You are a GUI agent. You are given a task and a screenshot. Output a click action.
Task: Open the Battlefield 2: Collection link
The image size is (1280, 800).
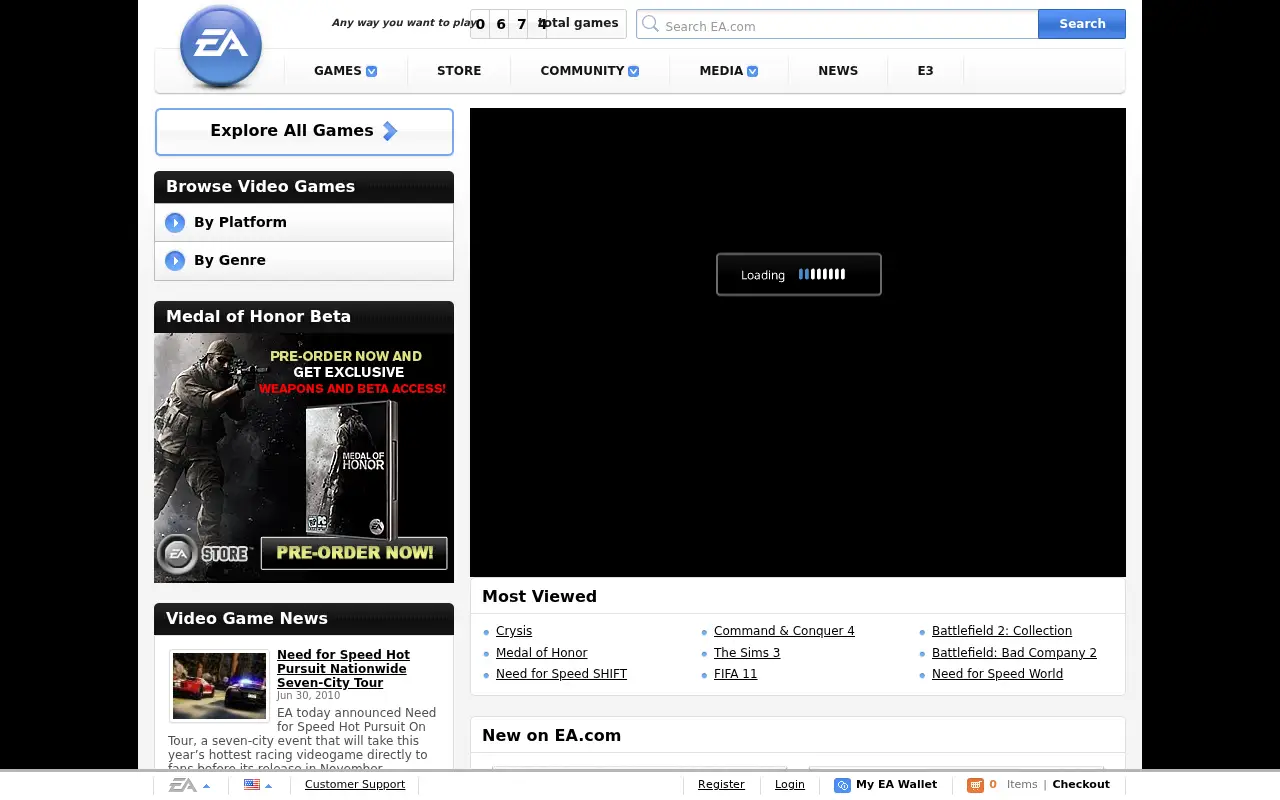click(1002, 631)
